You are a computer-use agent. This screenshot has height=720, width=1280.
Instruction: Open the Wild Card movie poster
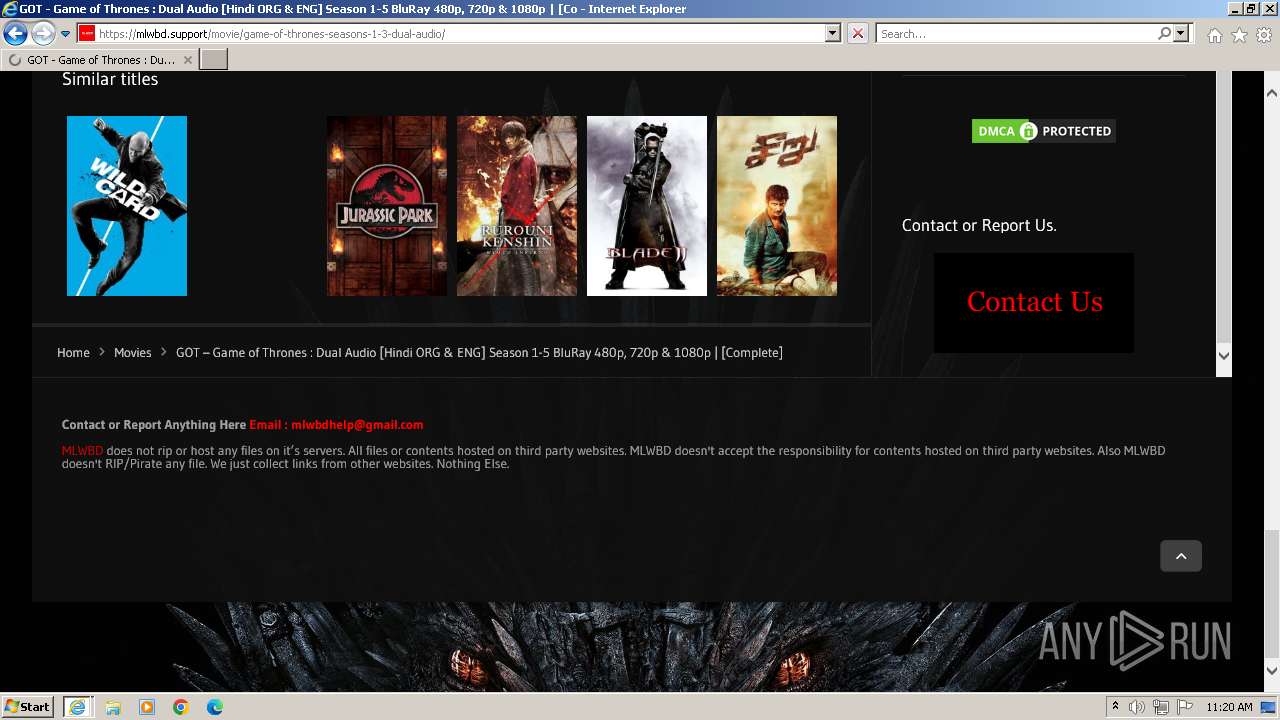point(127,206)
